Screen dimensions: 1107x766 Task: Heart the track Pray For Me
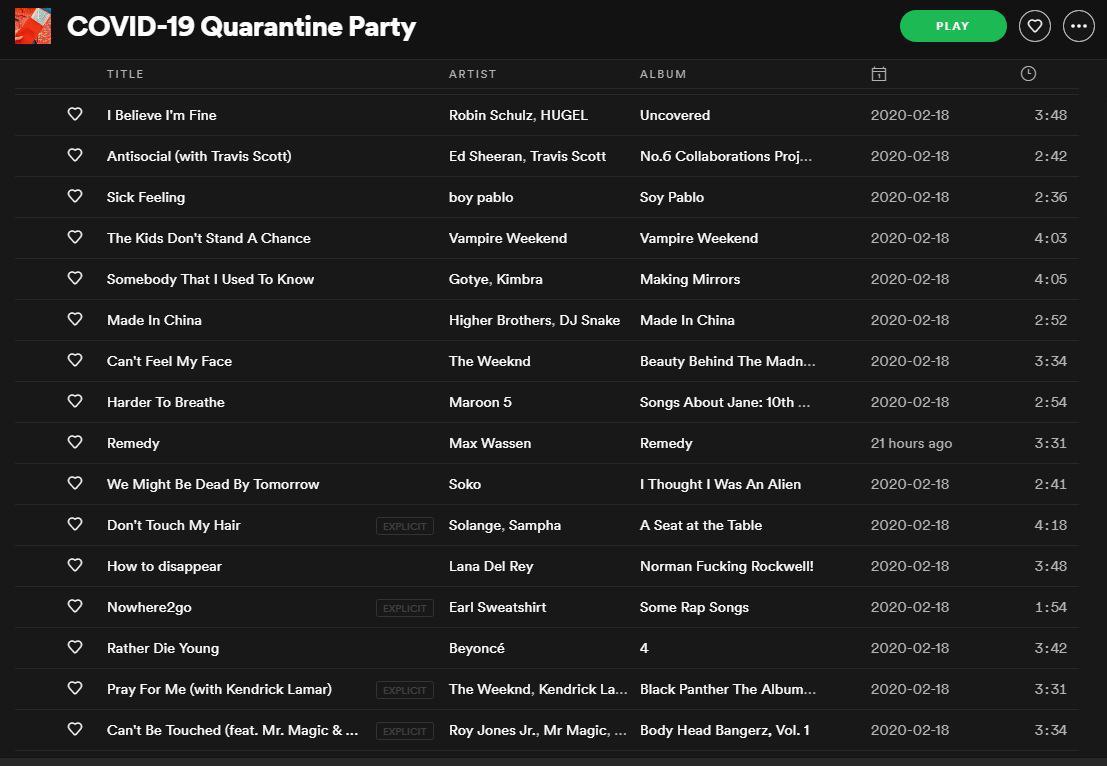(75, 688)
